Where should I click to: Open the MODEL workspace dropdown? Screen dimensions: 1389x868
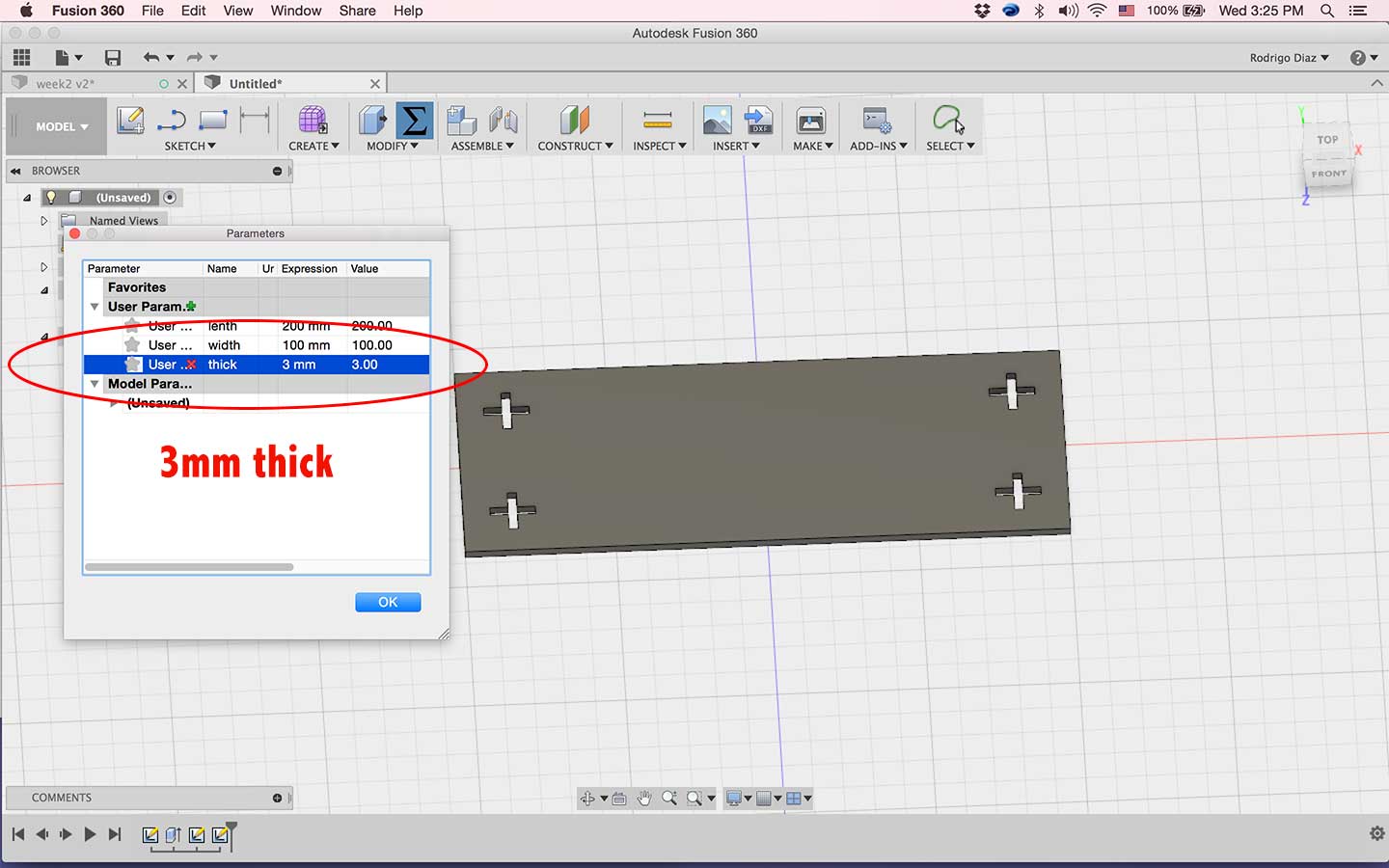pyautogui.click(x=61, y=126)
